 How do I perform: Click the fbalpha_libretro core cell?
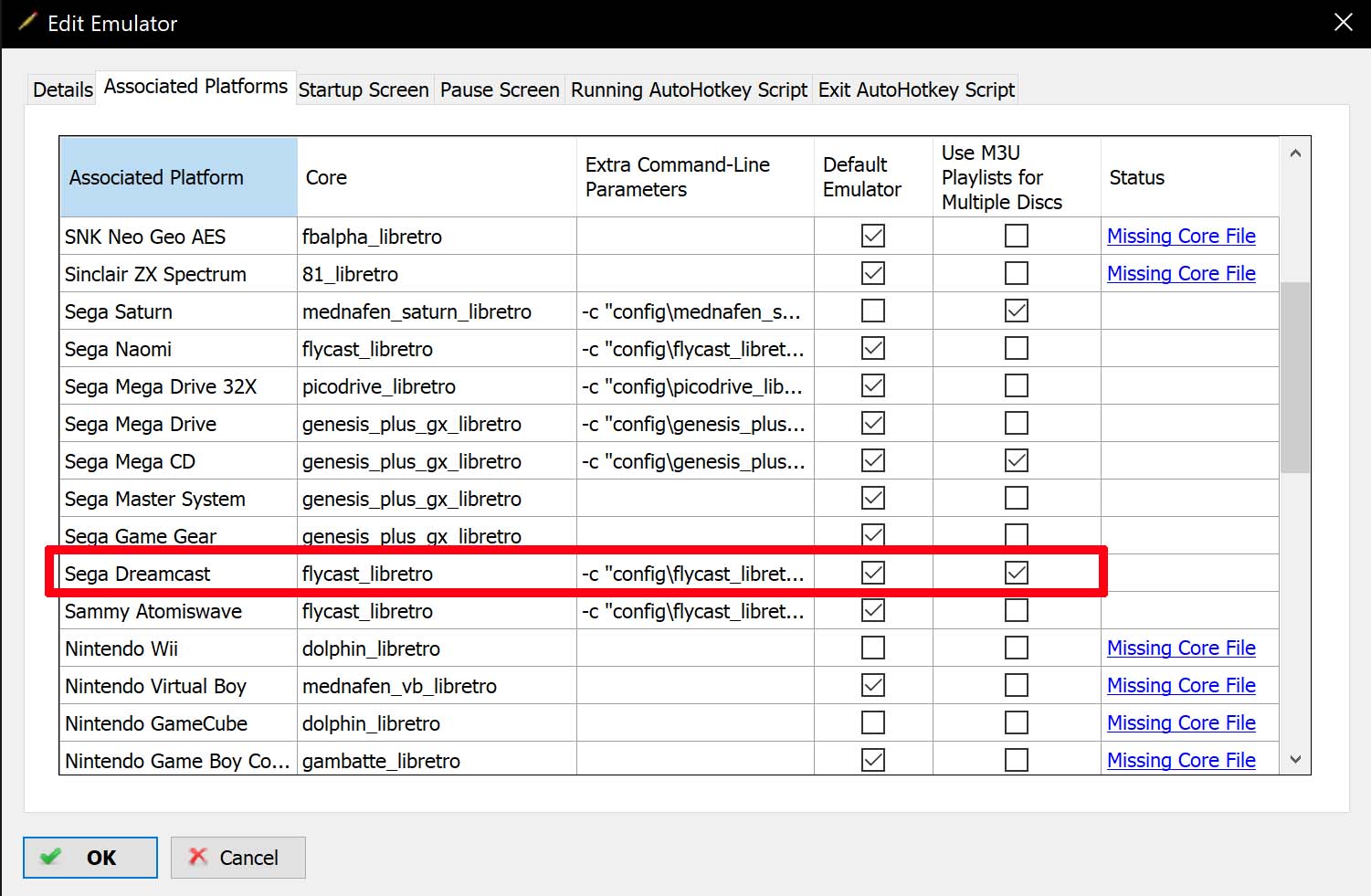[438, 237]
